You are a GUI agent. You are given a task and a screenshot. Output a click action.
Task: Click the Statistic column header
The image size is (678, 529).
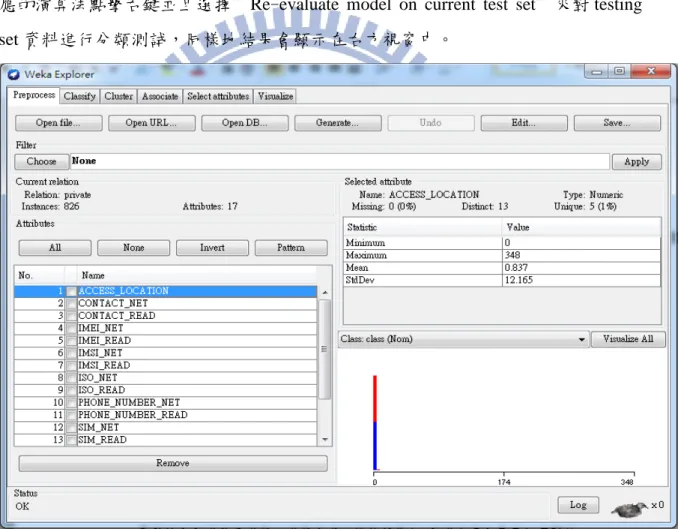click(x=423, y=228)
